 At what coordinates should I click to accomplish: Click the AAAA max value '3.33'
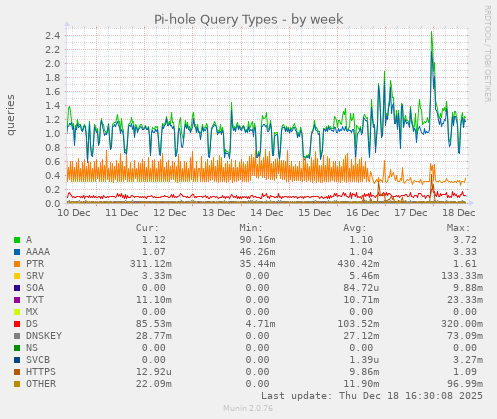pyautogui.click(x=465, y=252)
